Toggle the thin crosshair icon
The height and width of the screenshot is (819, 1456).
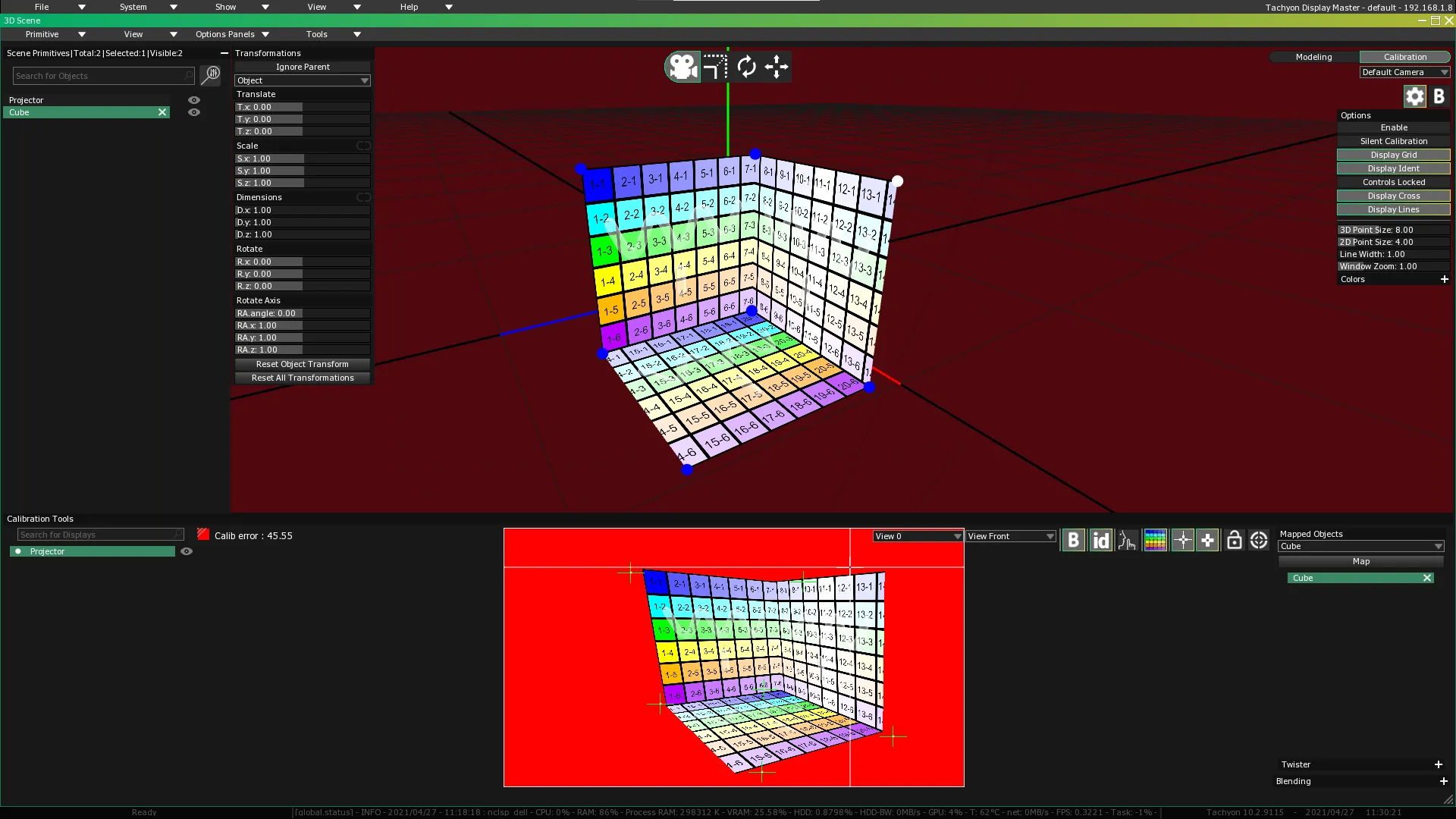click(x=1182, y=540)
